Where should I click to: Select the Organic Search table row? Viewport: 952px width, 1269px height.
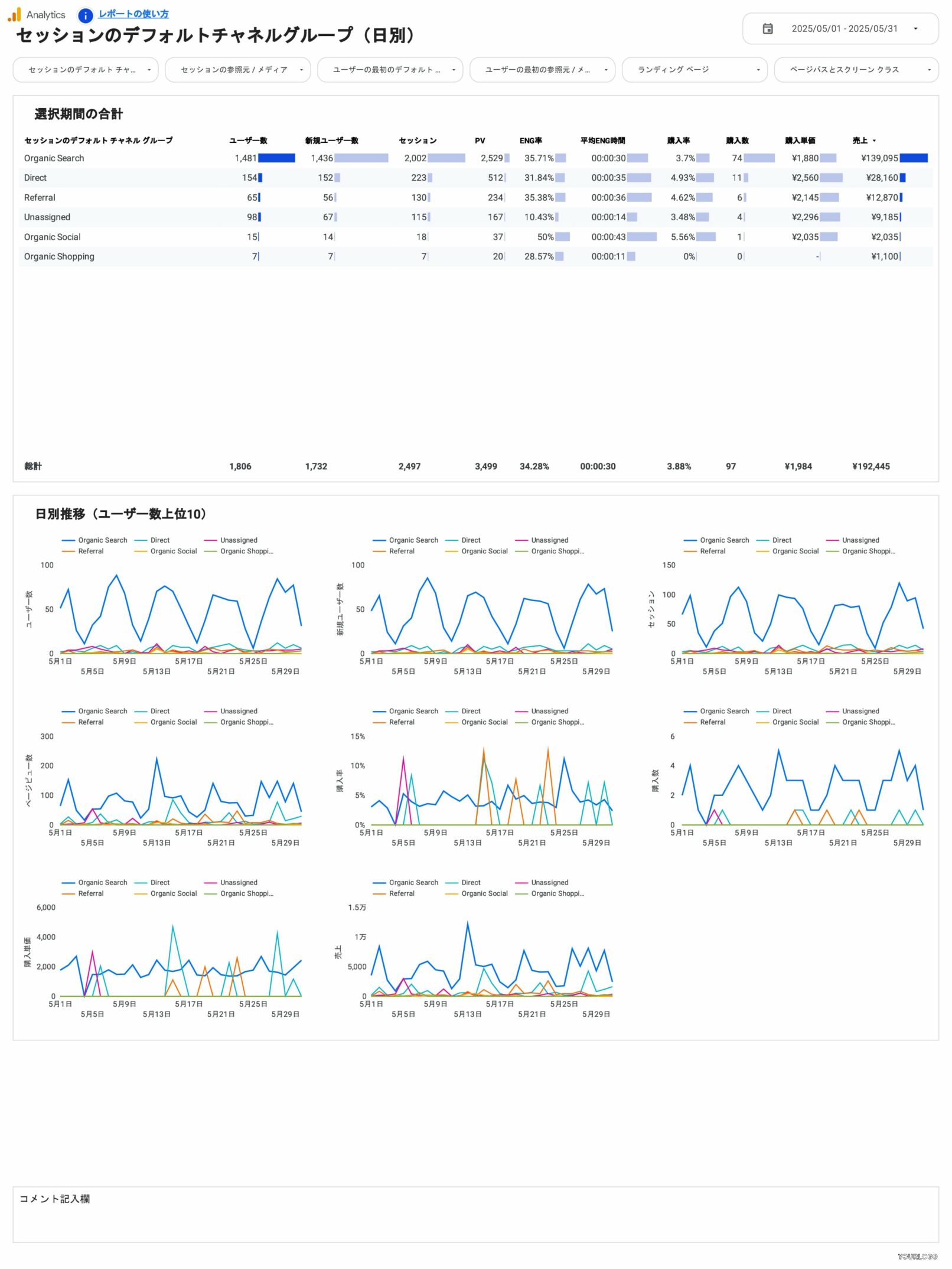[x=54, y=158]
